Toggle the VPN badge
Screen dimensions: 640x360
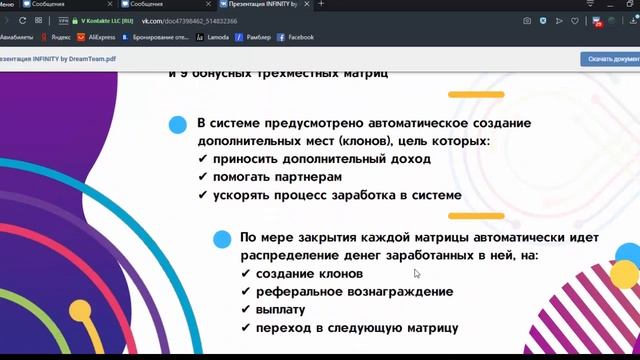63,21
